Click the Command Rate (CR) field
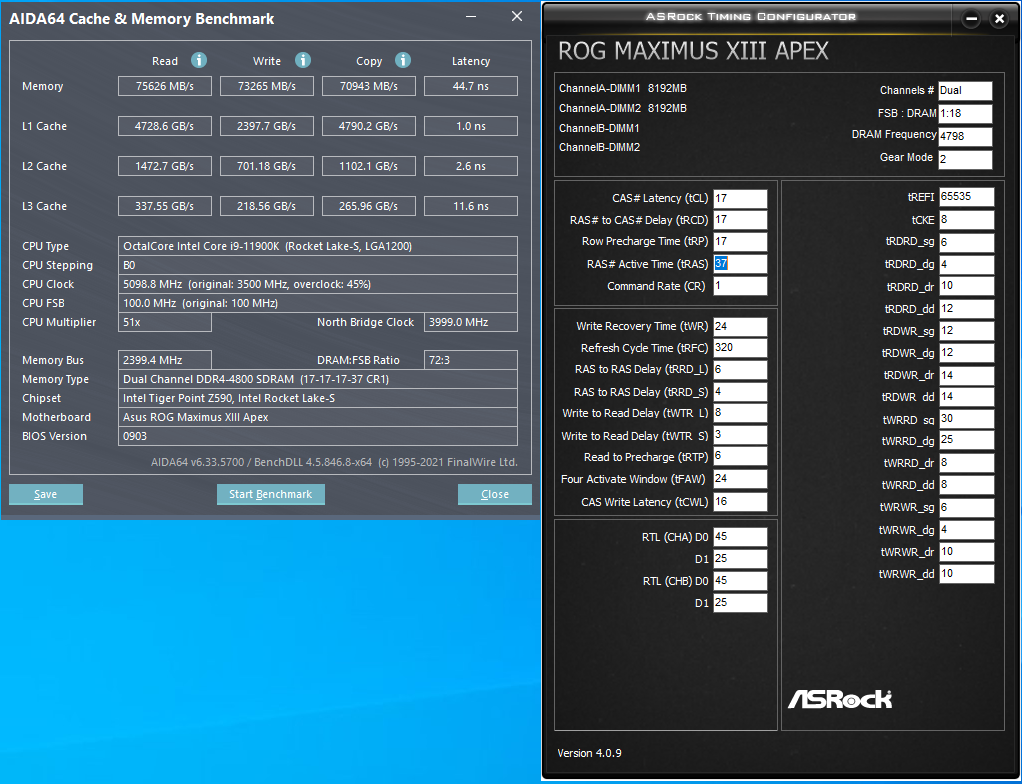The height and width of the screenshot is (784, 1022). point(740,285)
